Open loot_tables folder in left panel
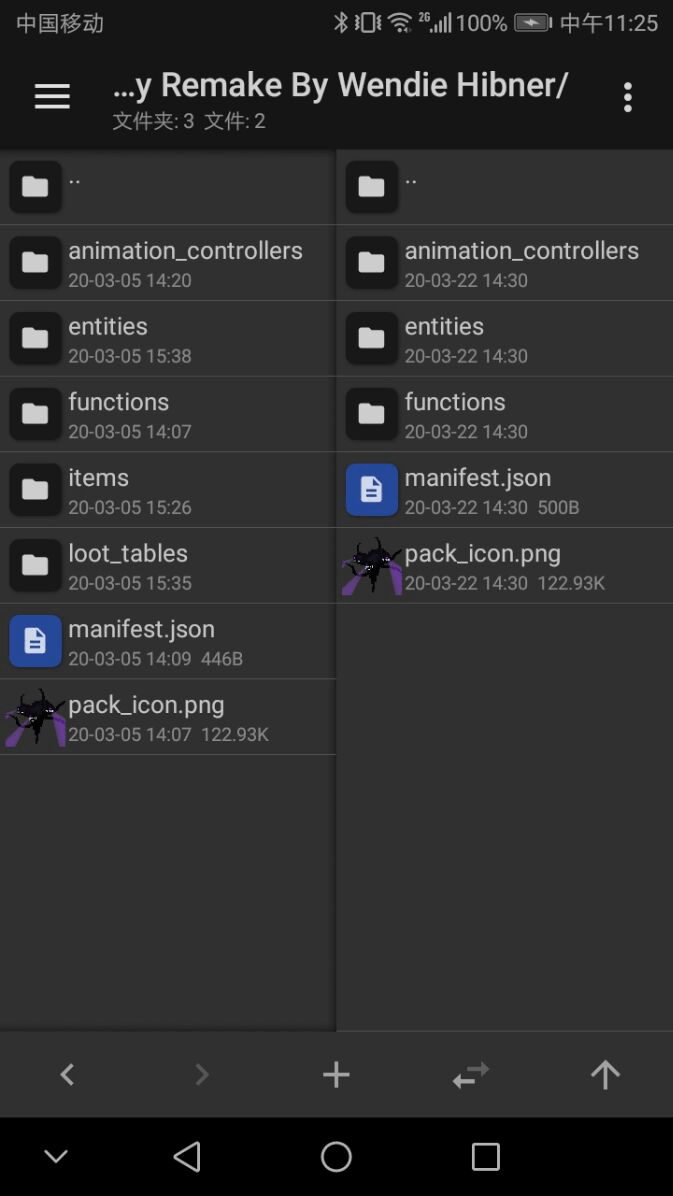 coord(168,565)
